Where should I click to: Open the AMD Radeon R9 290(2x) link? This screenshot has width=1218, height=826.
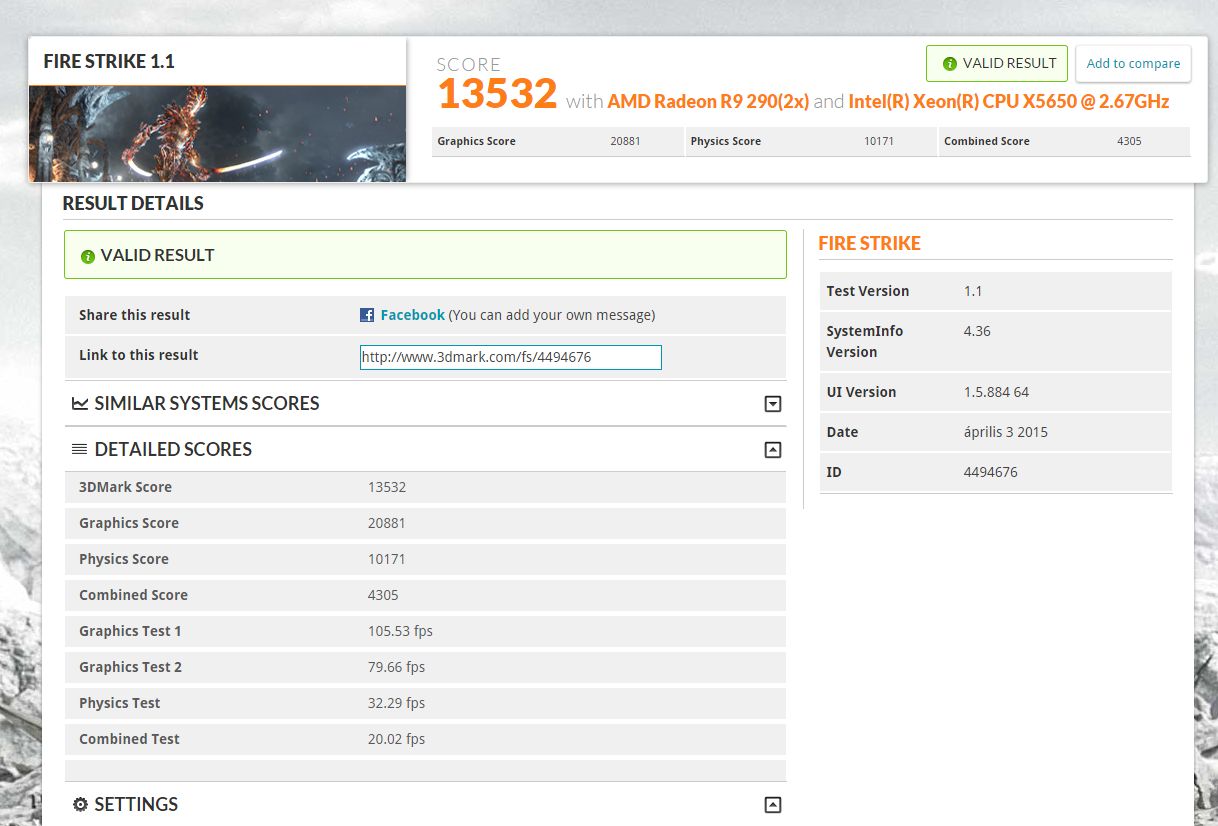(x=708, y=101)
